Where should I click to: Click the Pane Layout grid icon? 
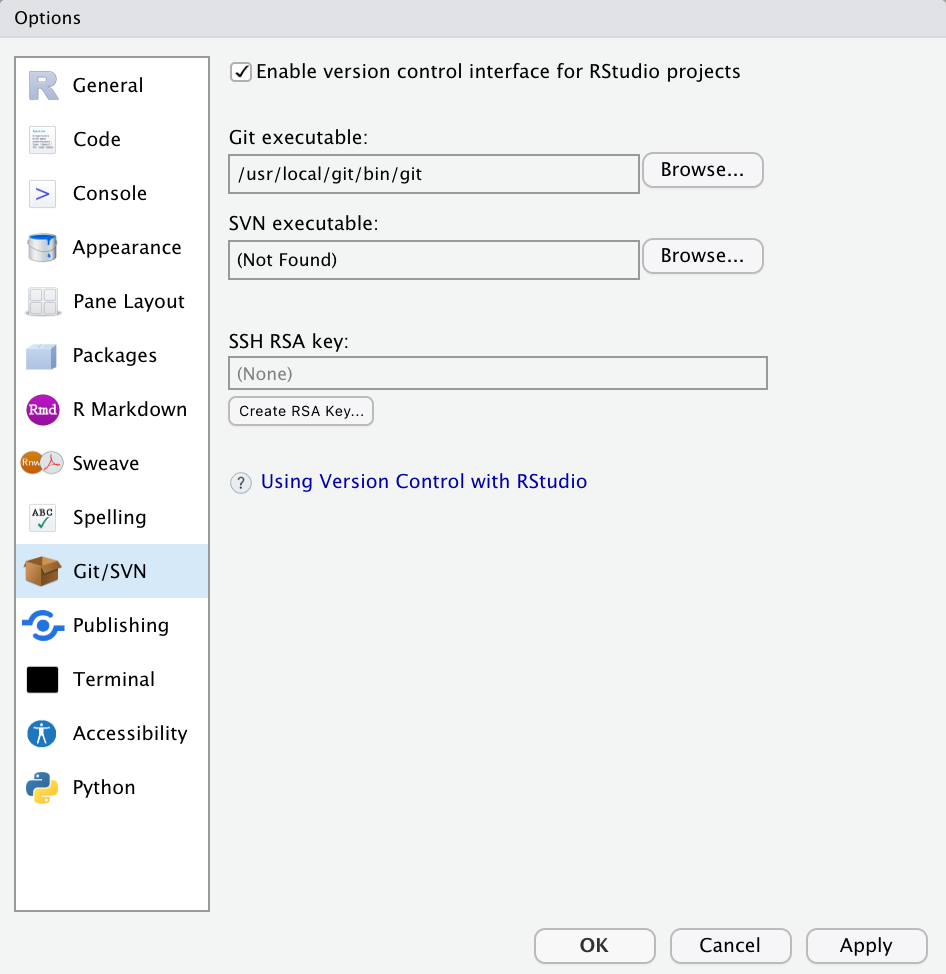(43, 302)
